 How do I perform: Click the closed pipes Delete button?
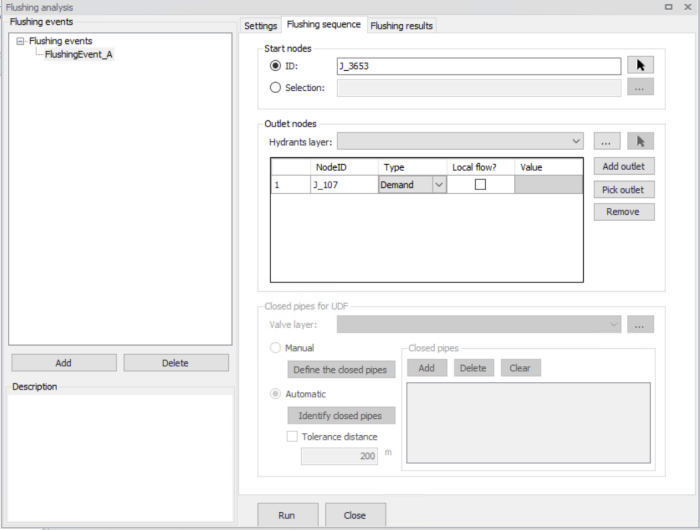tap(474, 368)
